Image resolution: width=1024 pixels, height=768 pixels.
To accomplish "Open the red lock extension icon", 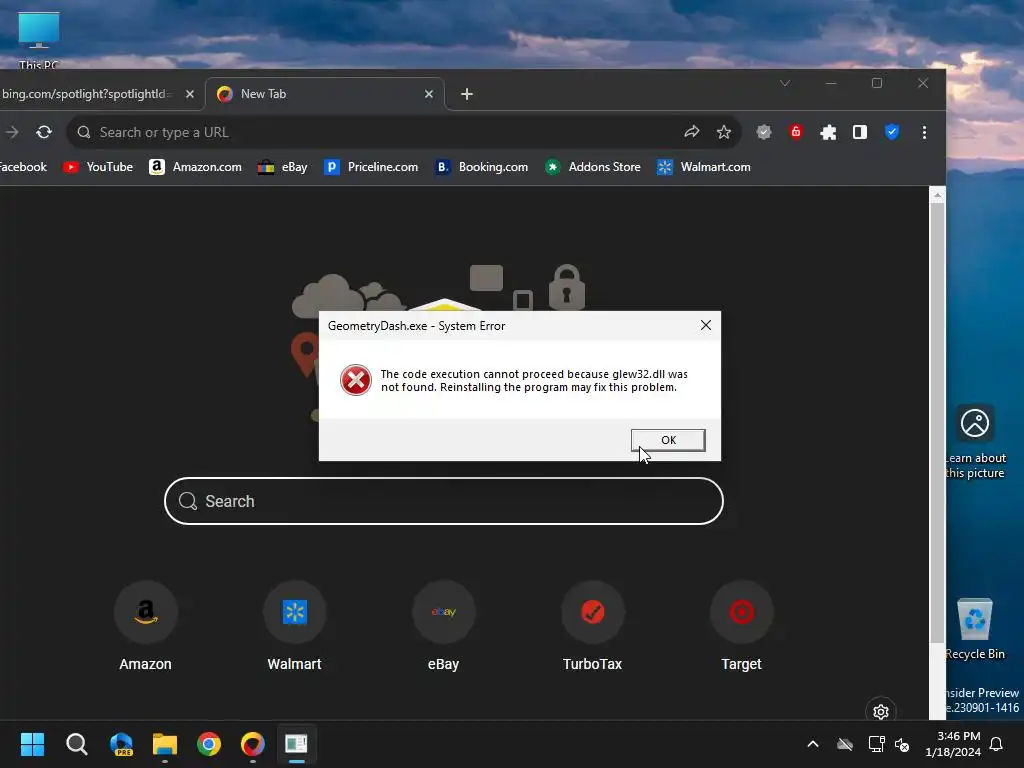I will 795,133.
